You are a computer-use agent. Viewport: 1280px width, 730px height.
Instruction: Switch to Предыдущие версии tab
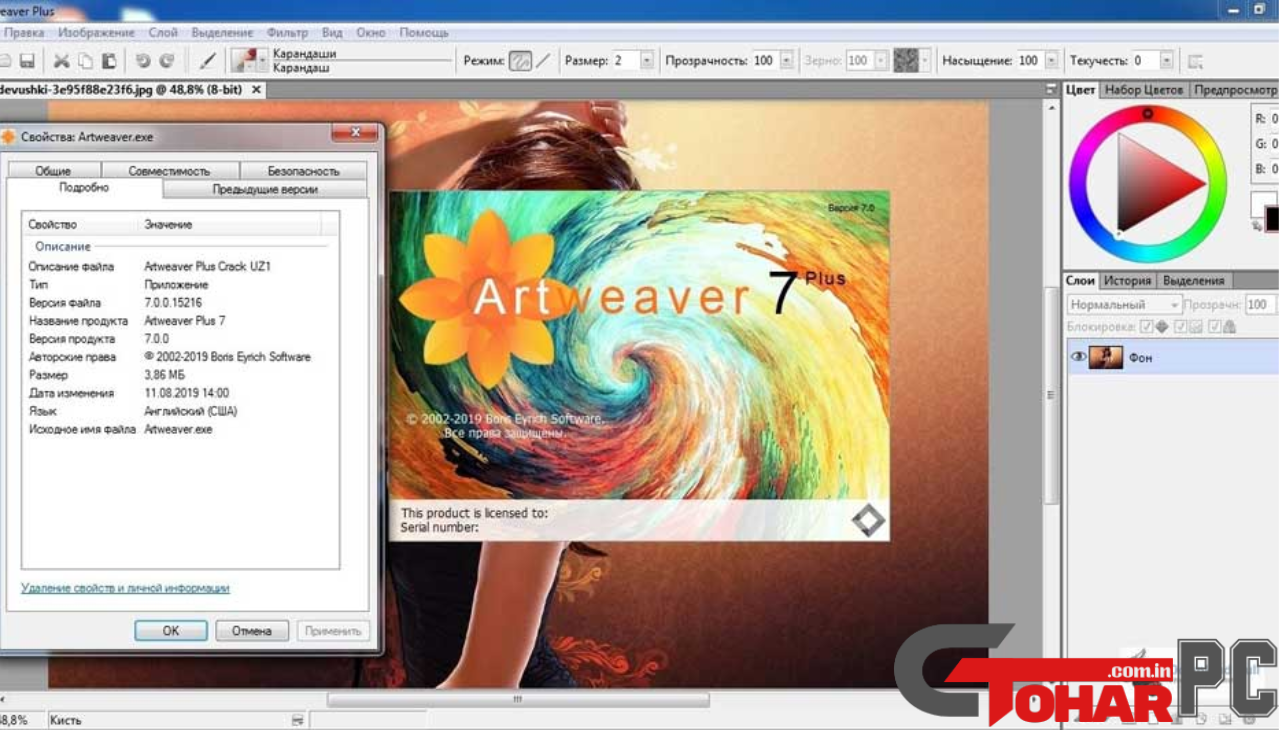[265, 189]
